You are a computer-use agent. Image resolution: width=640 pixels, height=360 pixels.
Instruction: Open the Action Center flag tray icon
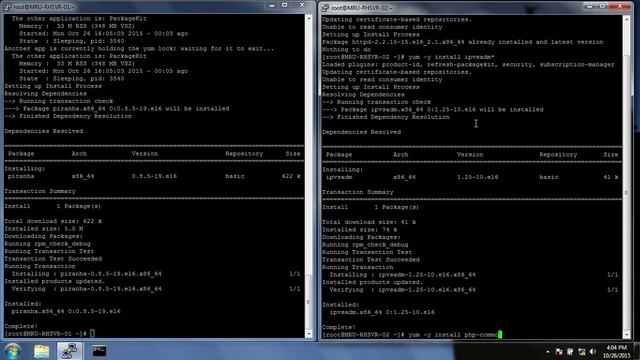coord(559,351)
